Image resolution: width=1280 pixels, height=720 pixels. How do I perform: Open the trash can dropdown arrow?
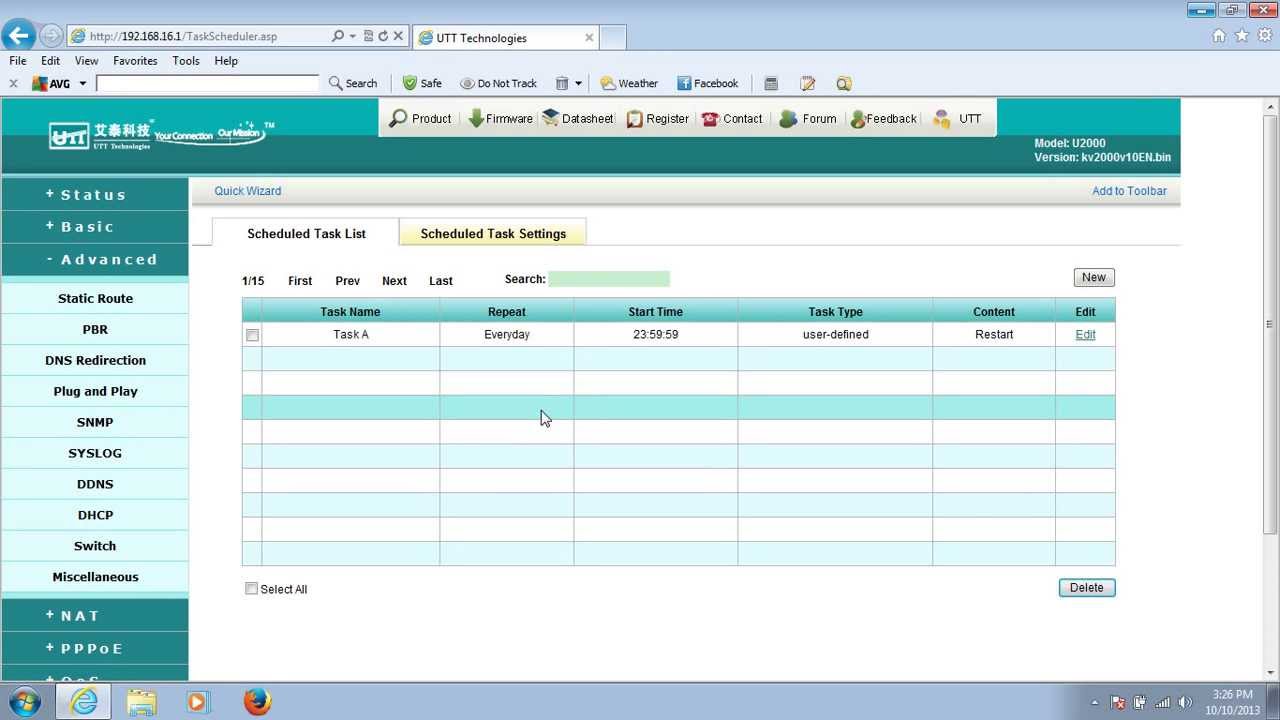(578, 84)
